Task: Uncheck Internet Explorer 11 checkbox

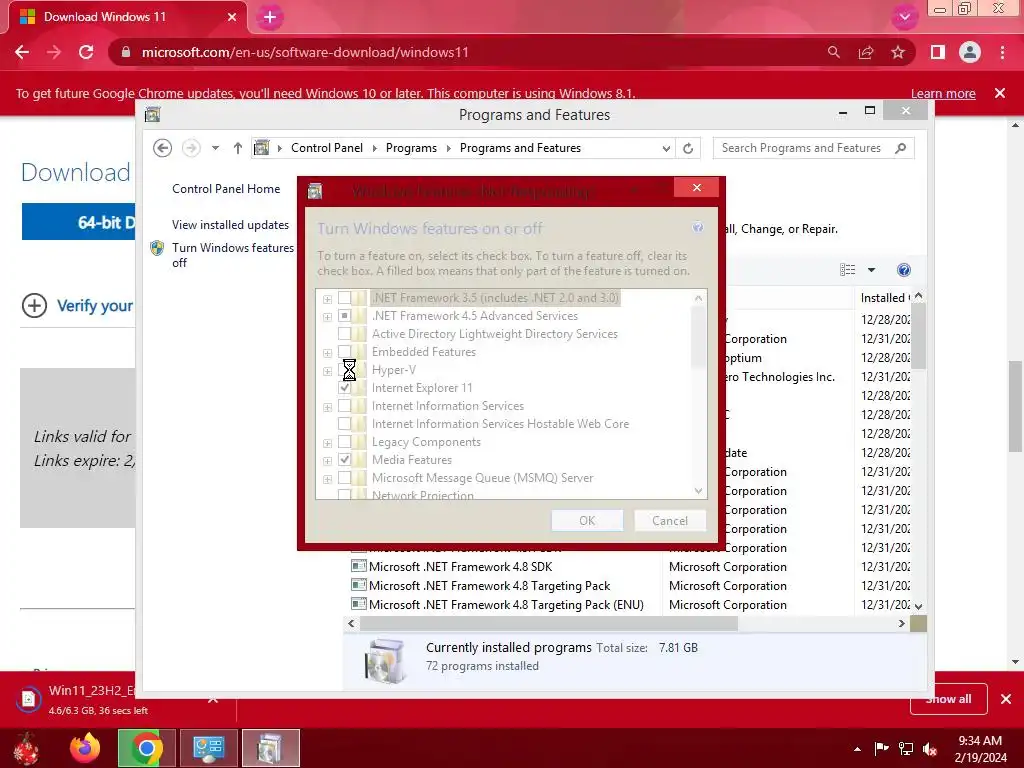Action: [x=344, y=388]
